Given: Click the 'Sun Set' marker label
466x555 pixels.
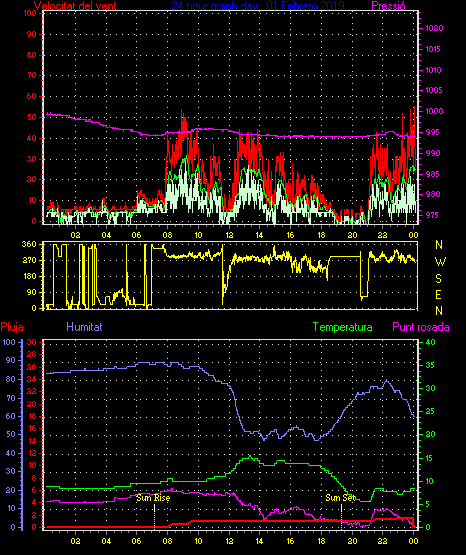Looking at the screenshot, I should pos(340,498).
